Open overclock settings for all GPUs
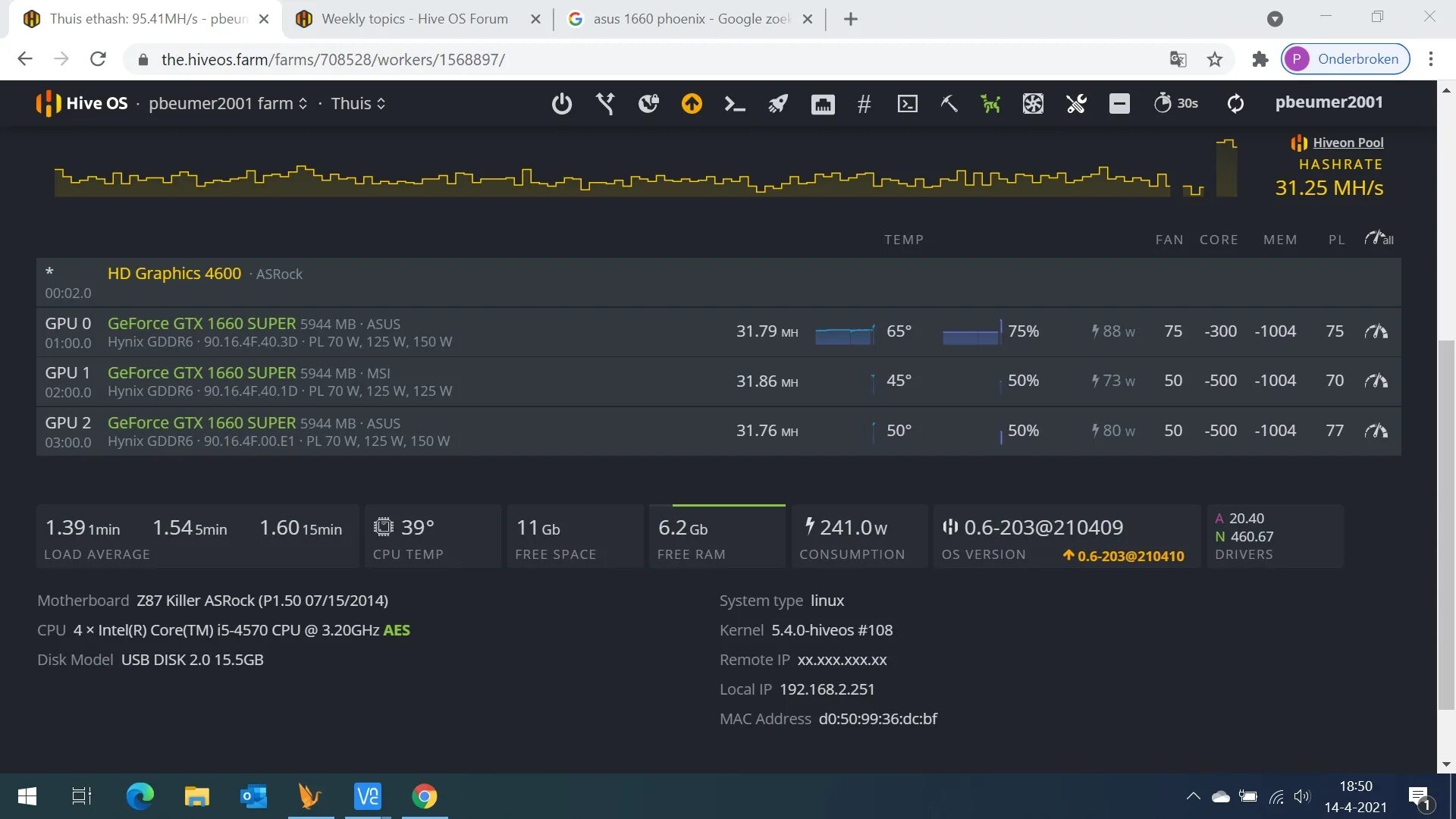 pos(1379,239)
